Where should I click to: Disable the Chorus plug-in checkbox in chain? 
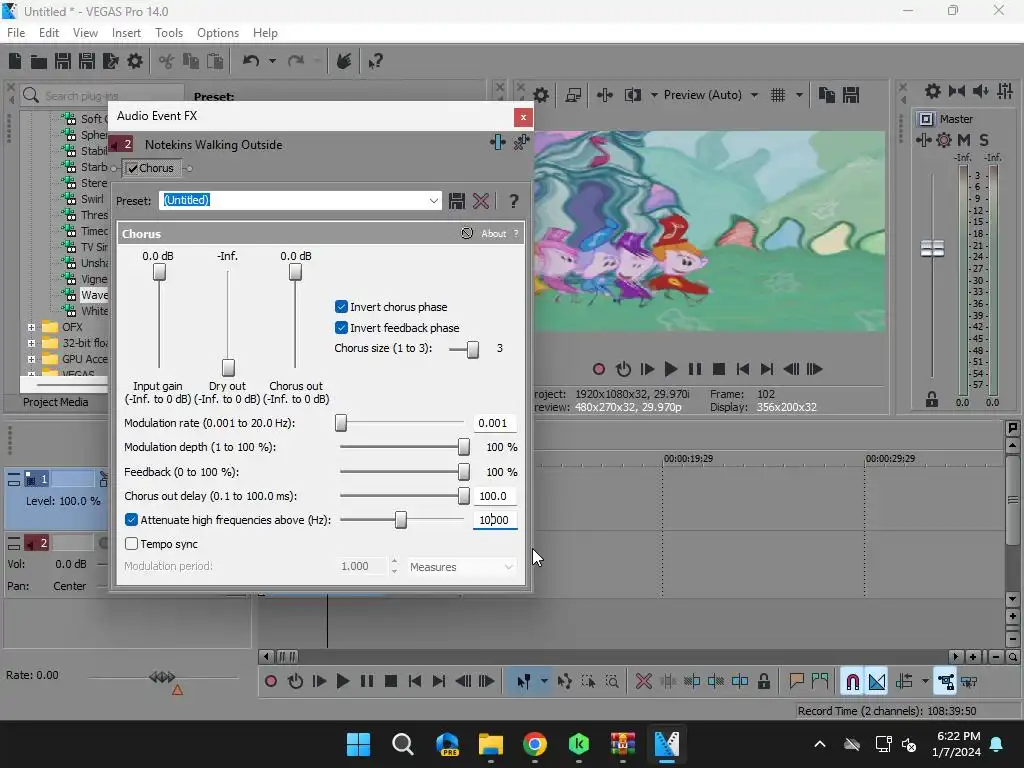coord(133,168)
